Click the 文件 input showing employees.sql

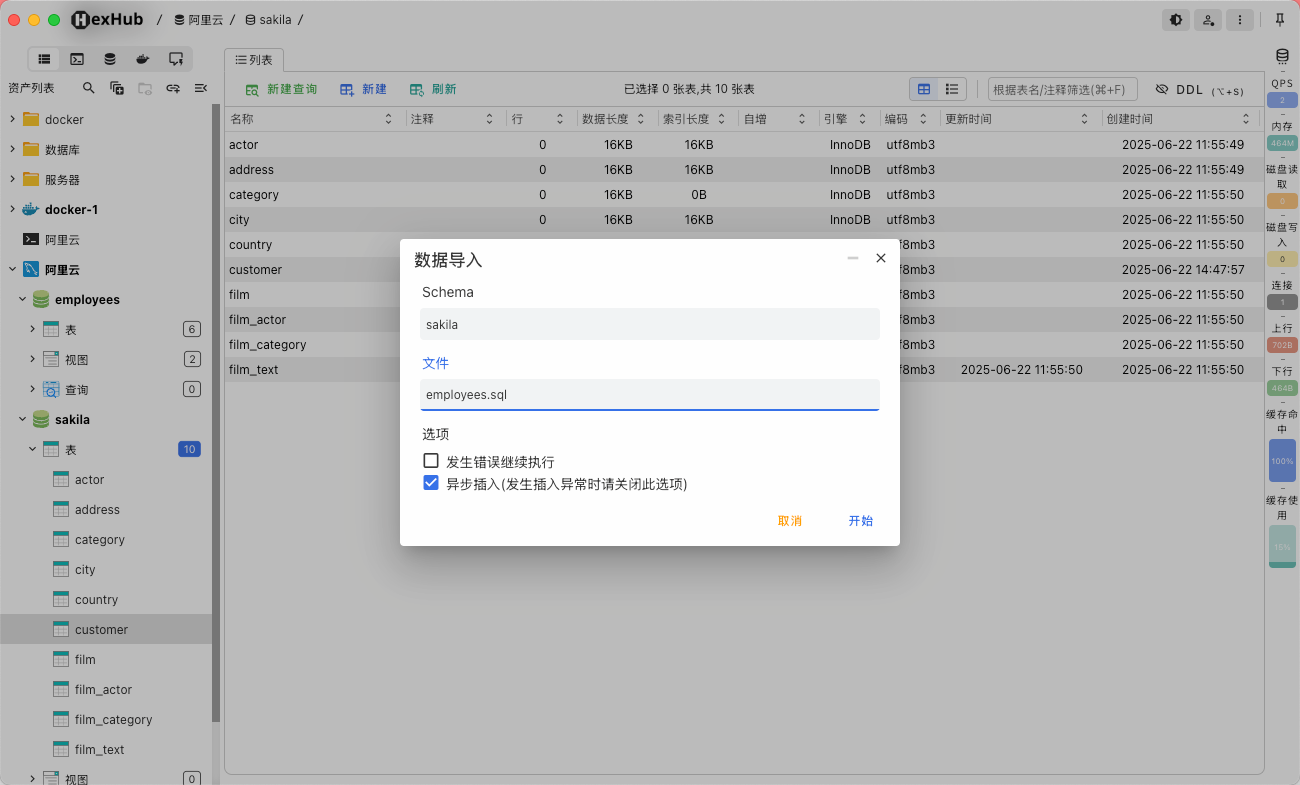pyautogui.click(x=650, y=394)
